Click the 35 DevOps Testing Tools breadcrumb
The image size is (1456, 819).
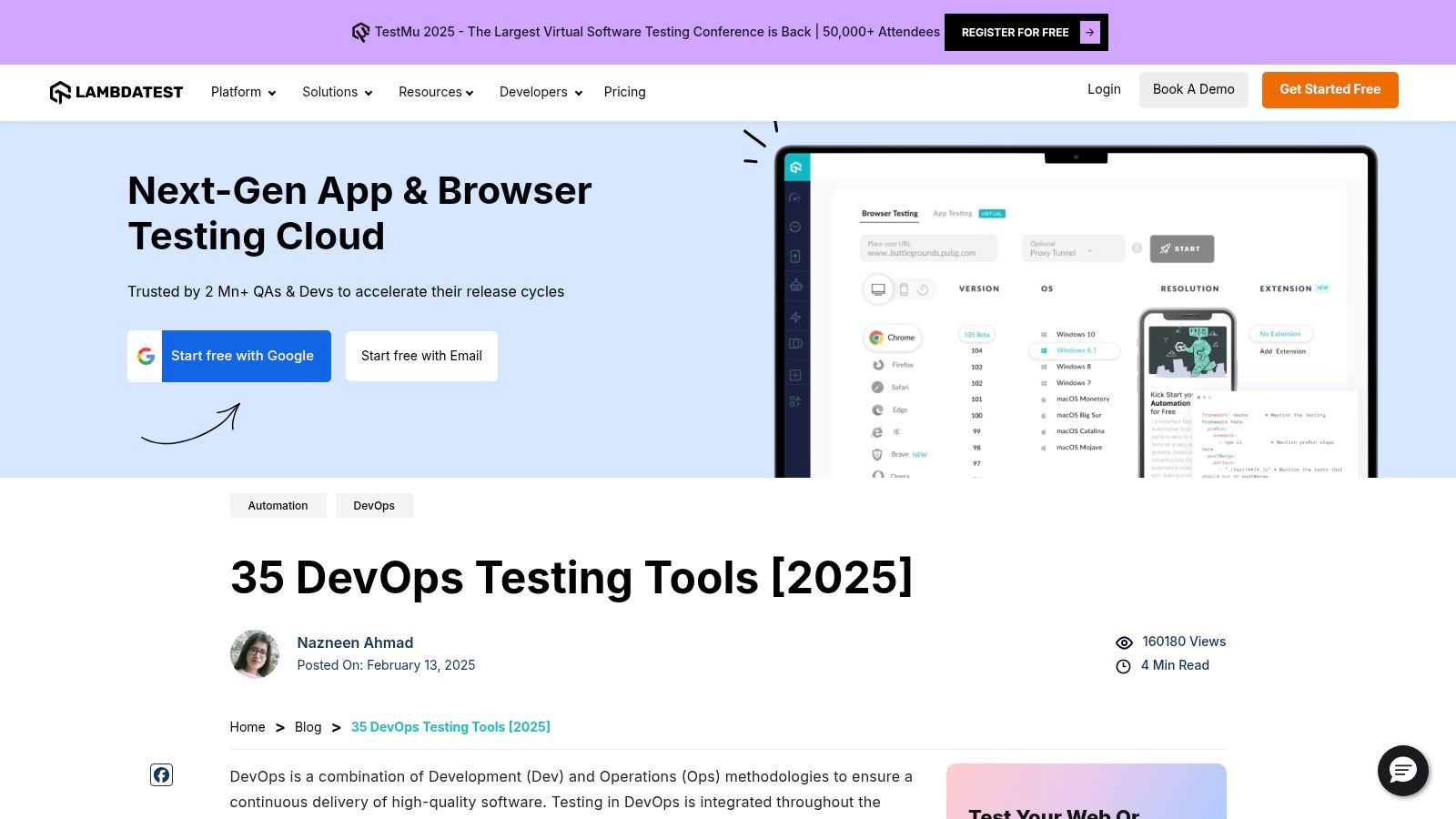450,727
